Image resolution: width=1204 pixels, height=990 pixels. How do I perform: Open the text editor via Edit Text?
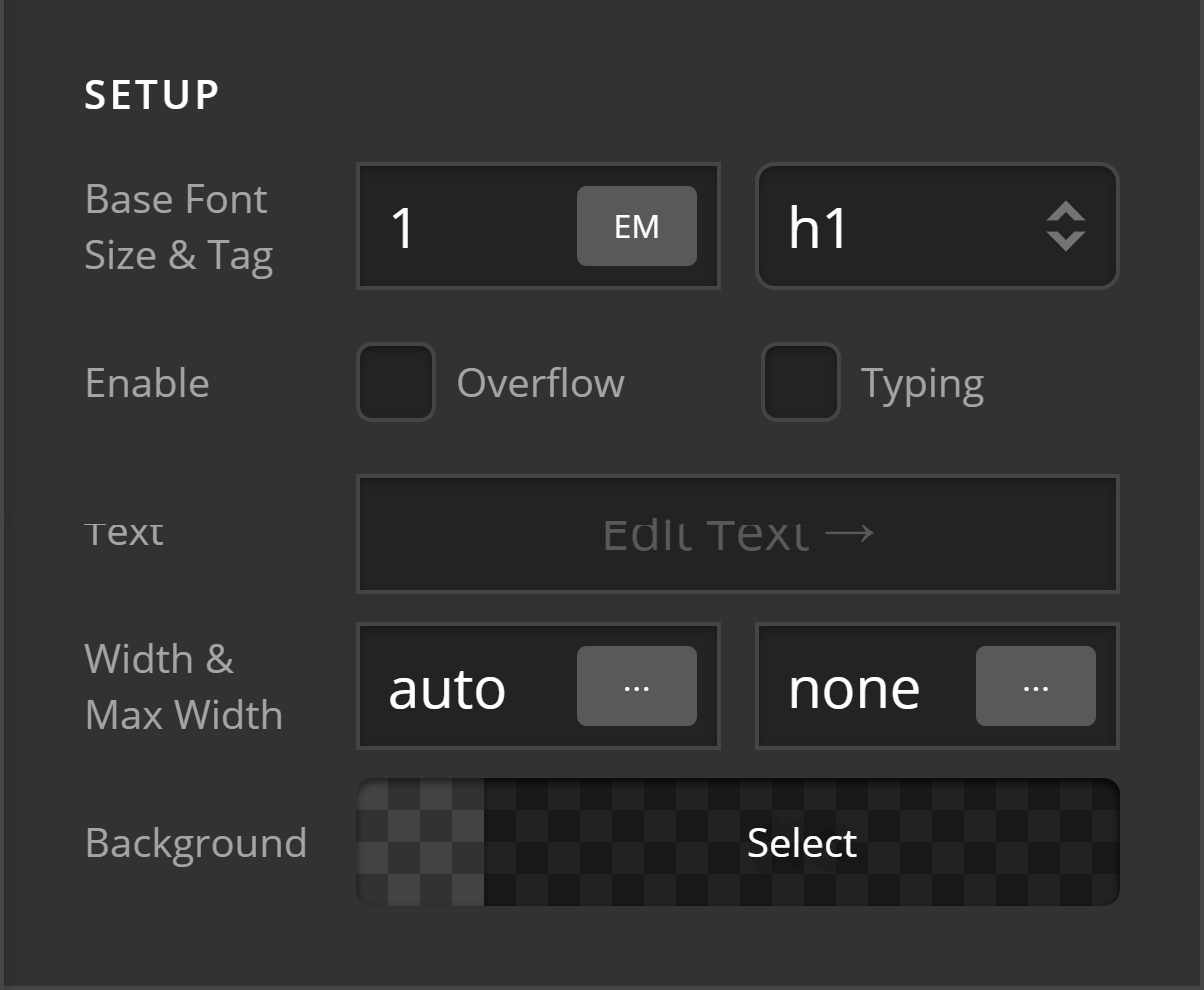[x=738, y=534]
